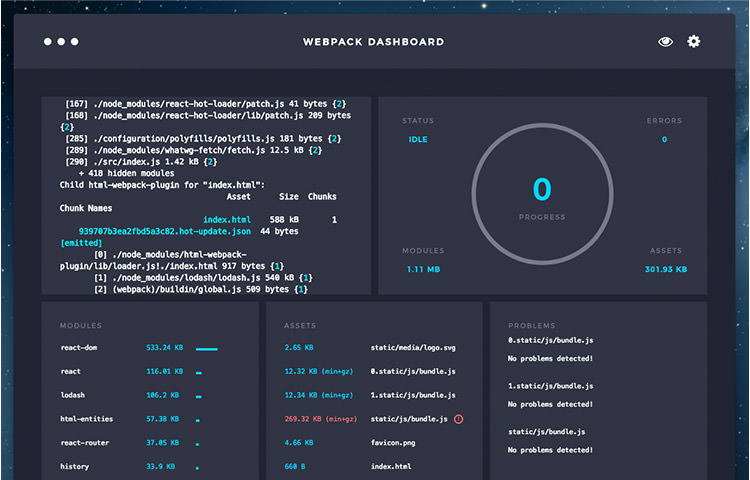750x480 pixels.
Task: Click the 1.11 MB modules total
Action: pyautogui.click(x=423, y=269)
